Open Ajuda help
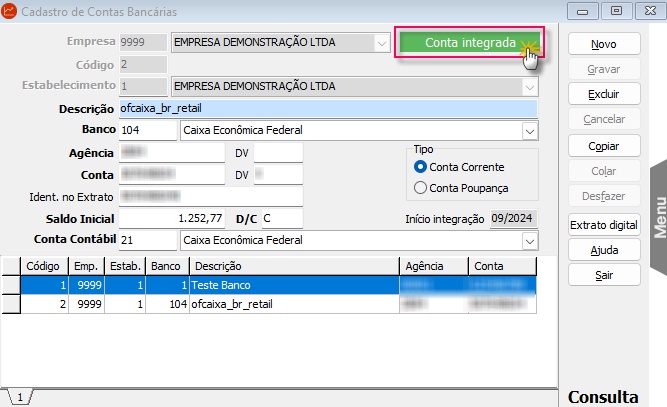Screen dimensions: 667x407 (x=603, y=249)
